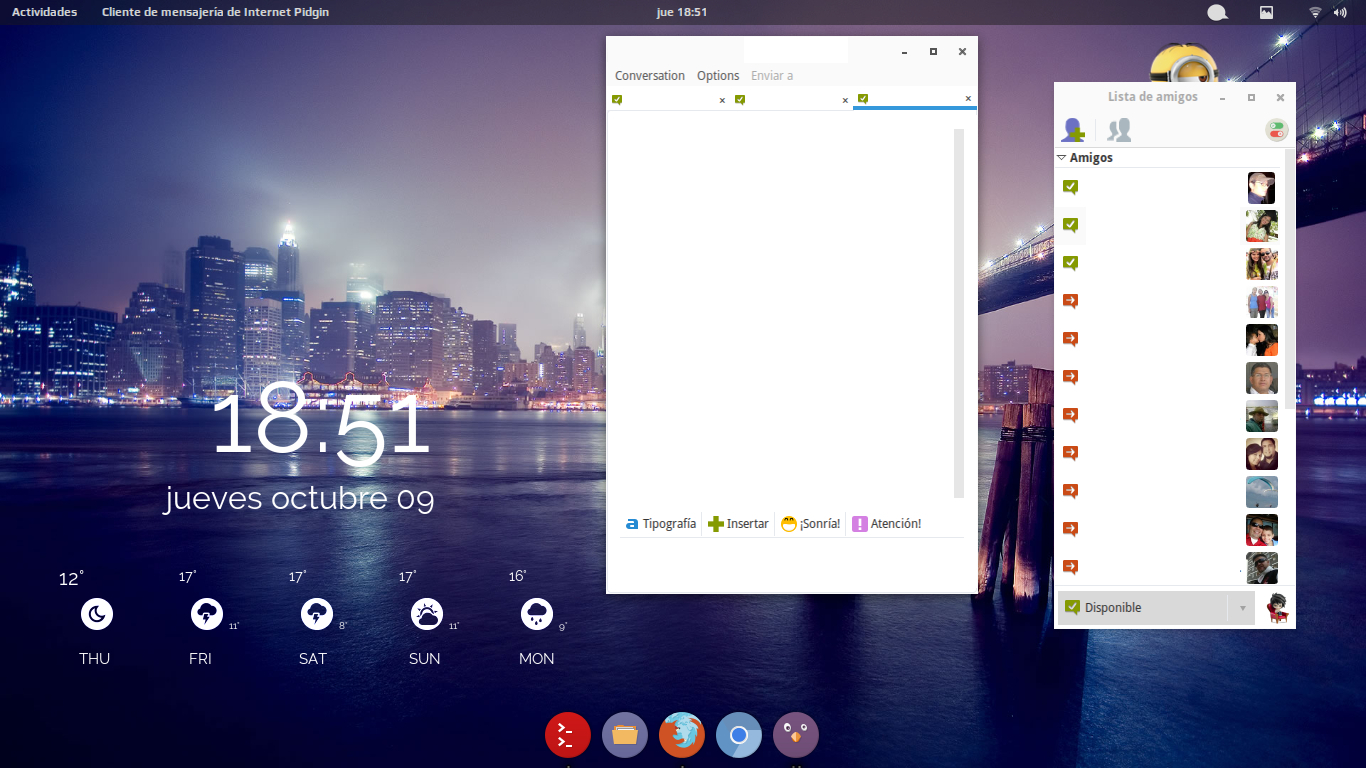Select the buddy with the kissing couple avatar

1262,340
